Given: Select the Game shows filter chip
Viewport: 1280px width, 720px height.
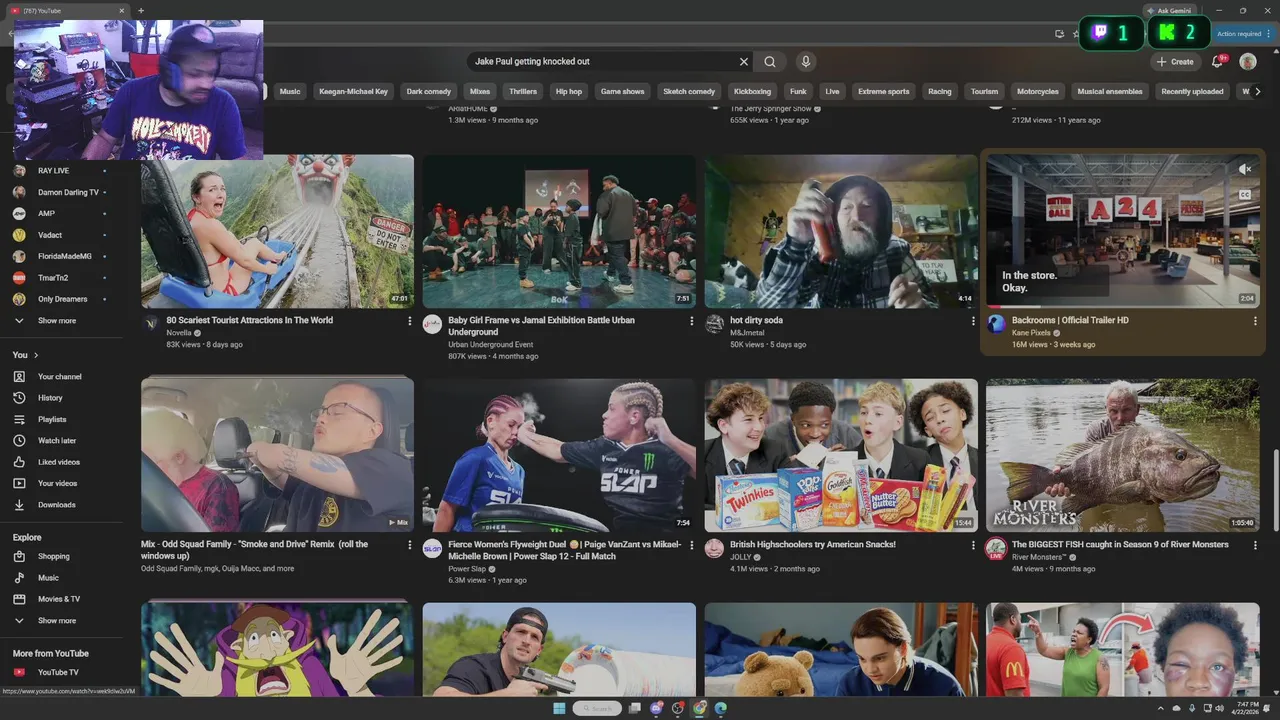Looking at the screenshot, I should [x=622, y=91].
